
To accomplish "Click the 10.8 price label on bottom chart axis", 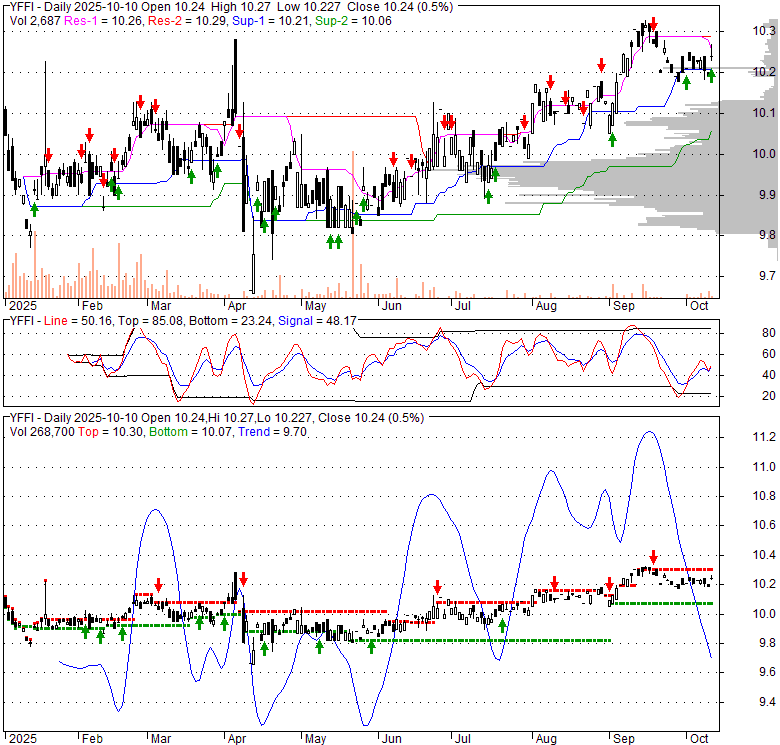I will coord(764,496).
